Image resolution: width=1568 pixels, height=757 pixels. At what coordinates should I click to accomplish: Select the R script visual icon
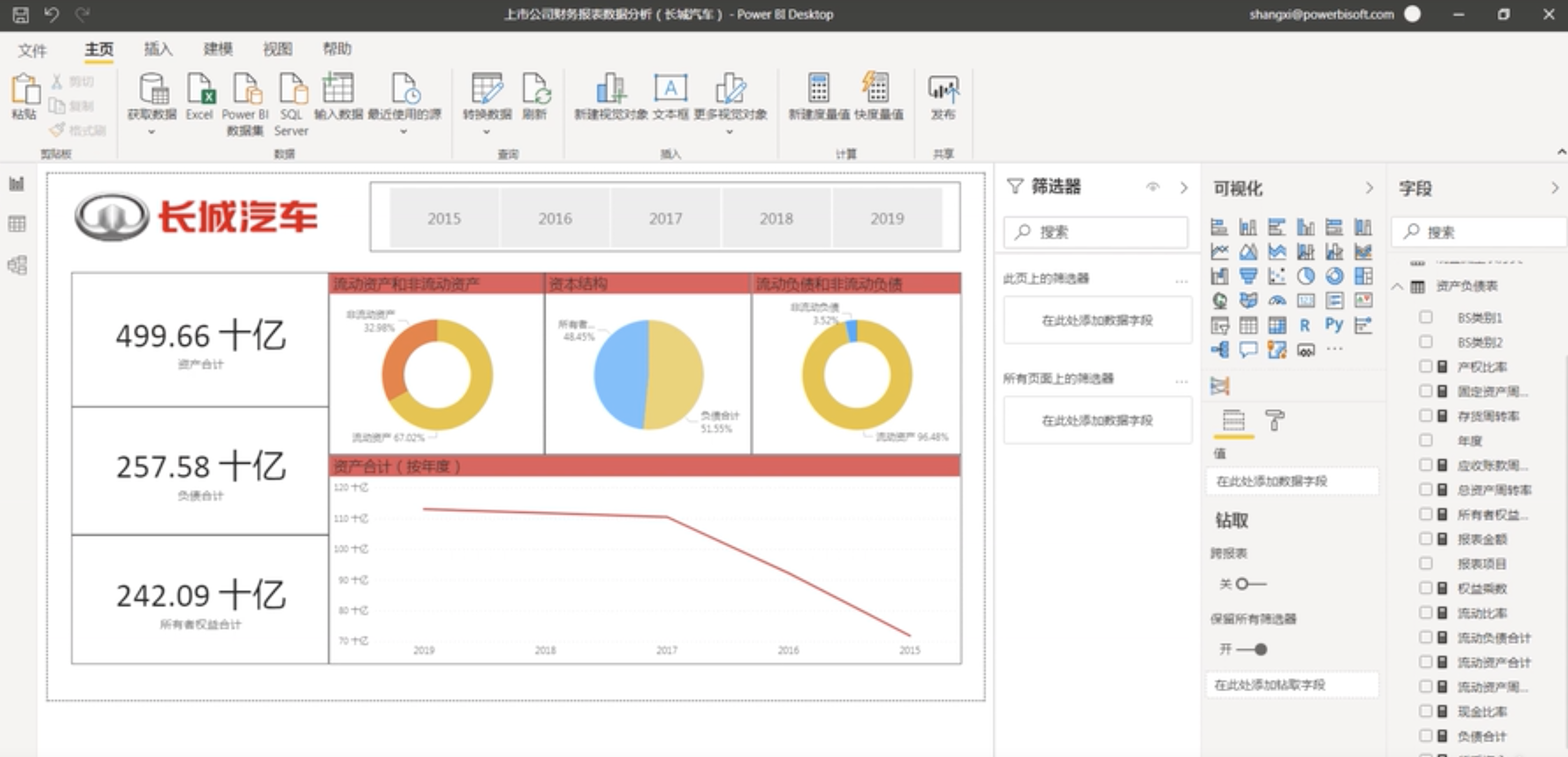(x=1306, y=326)
